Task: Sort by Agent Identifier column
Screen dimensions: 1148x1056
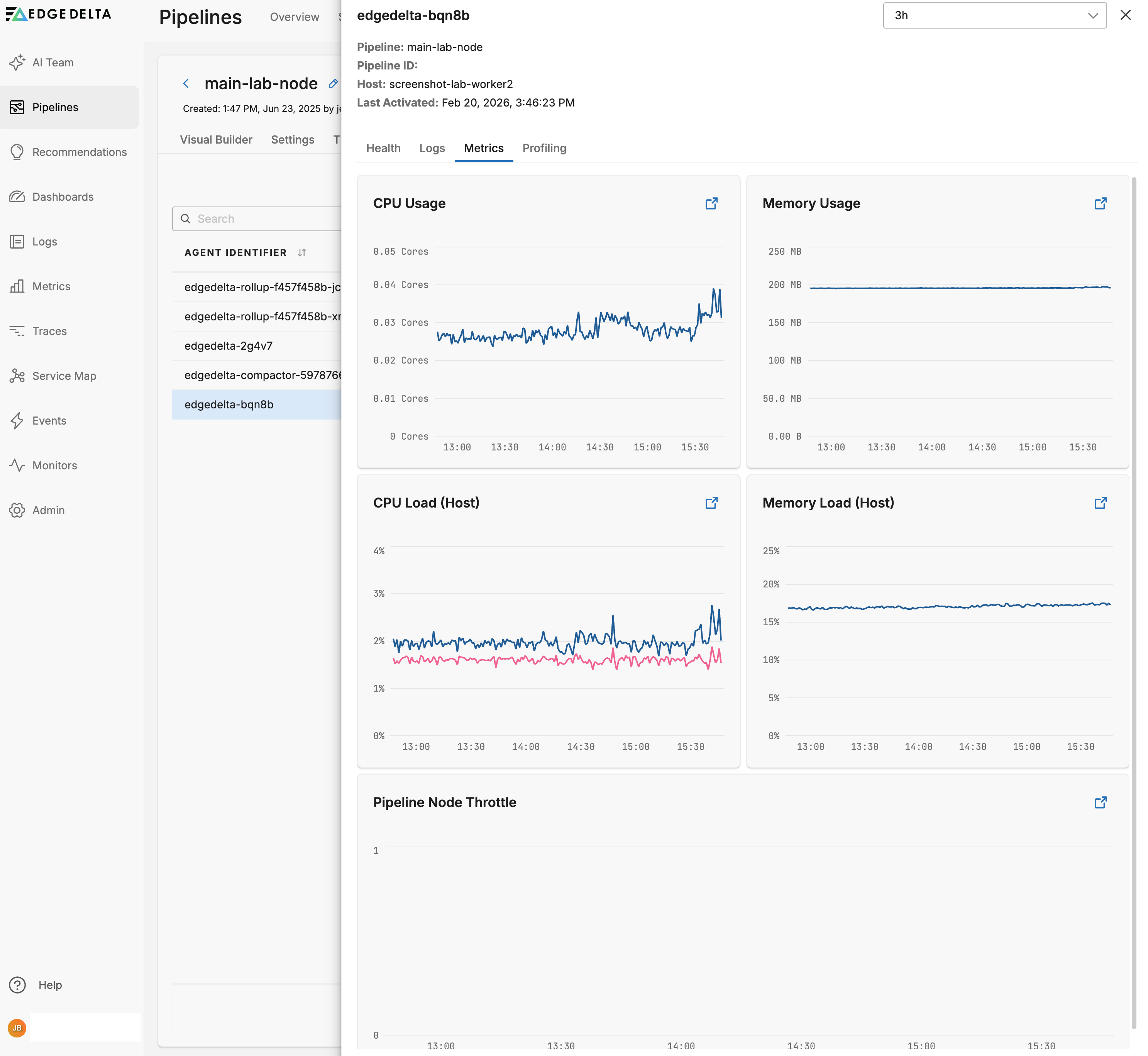Action: 302,252
